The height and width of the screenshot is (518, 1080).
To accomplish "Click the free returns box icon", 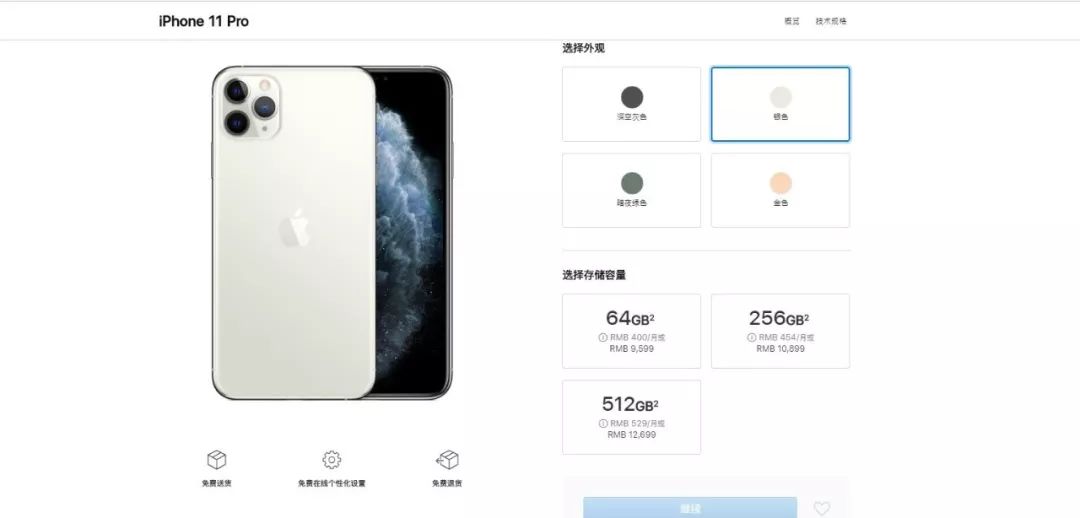I will (x=447, y=459).
